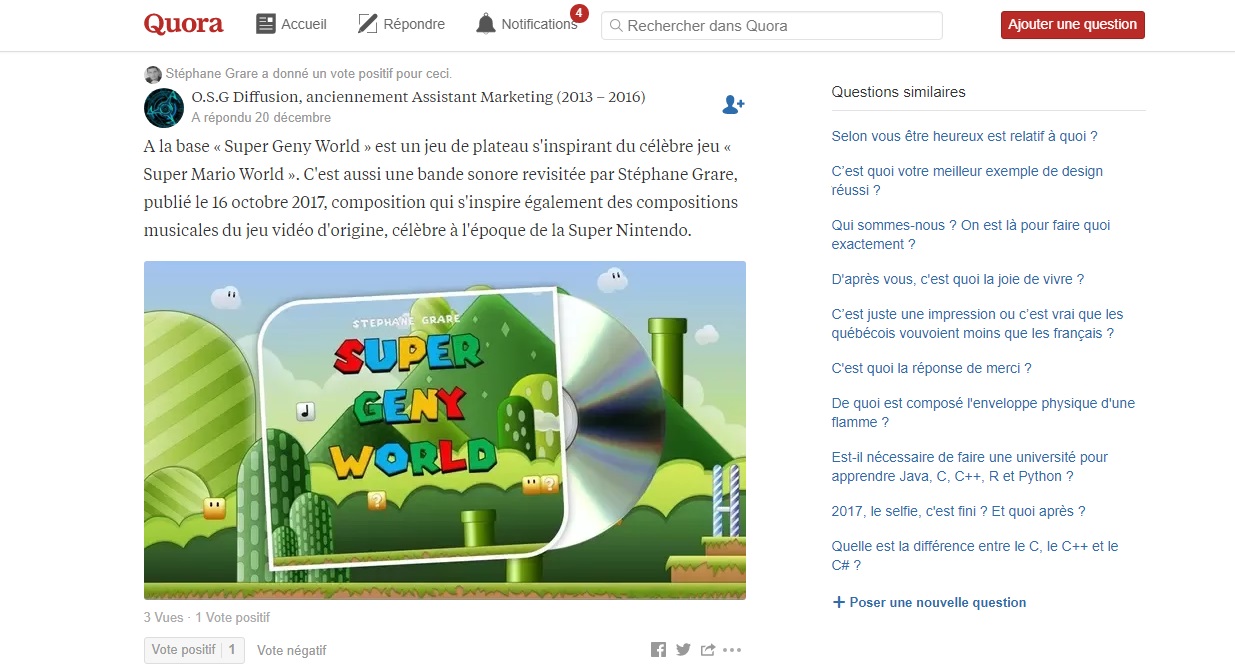Open 'Qui sommes-nous' question link
1235x670 pixels.
point(971,234)
